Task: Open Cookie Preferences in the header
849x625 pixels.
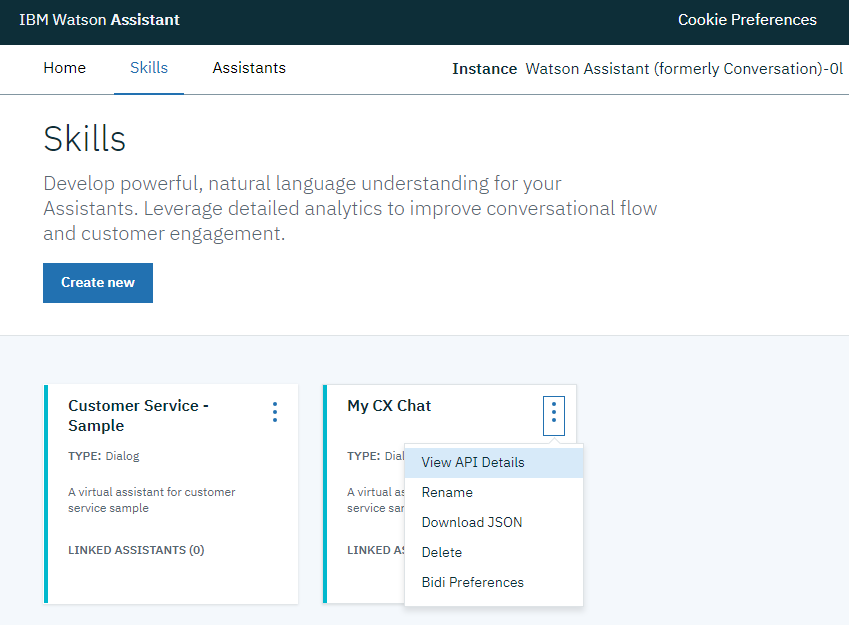Action: click(747, 19)
